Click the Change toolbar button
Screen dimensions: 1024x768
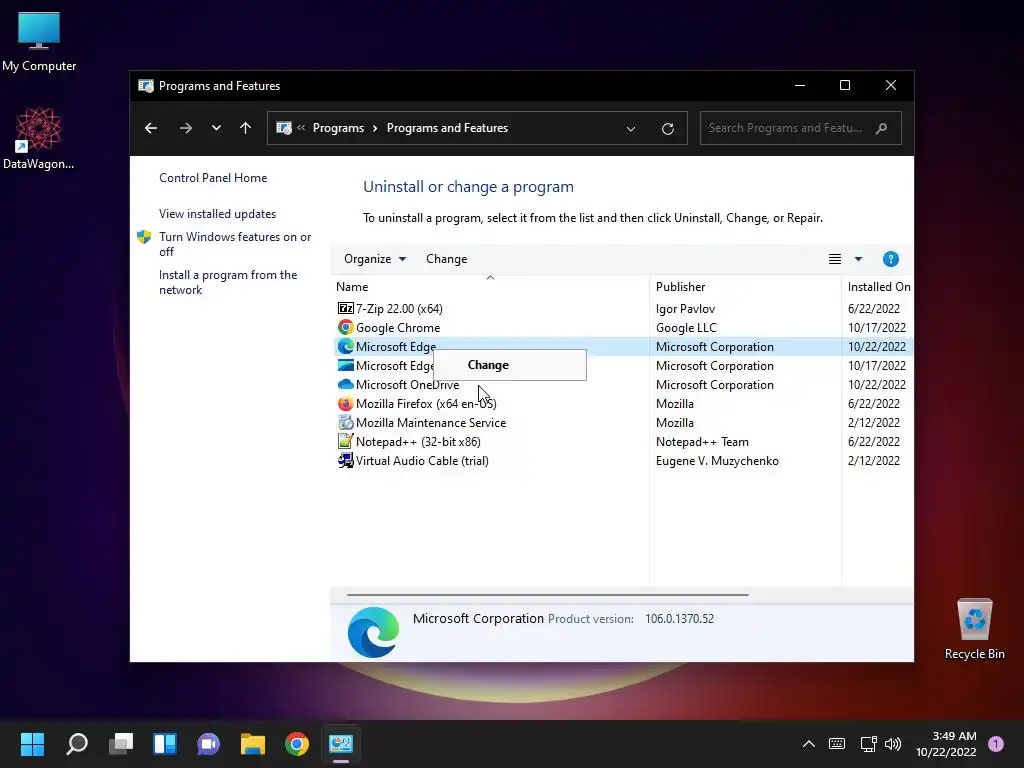(447, 259)
